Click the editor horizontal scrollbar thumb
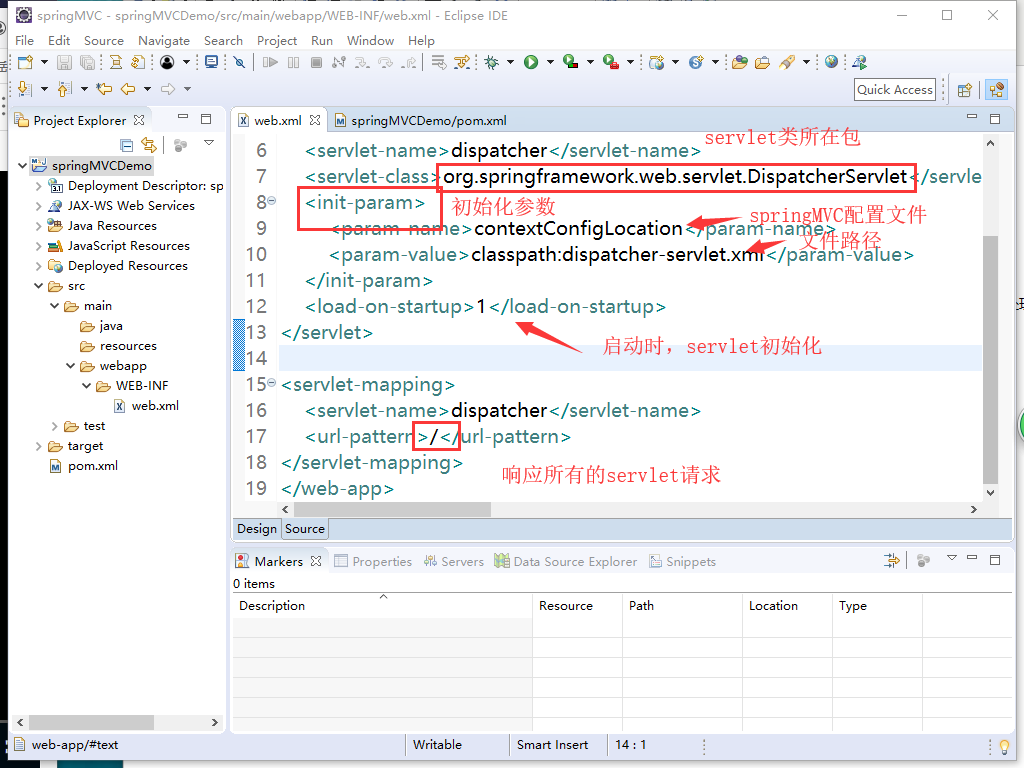 (x=392, y=509)
